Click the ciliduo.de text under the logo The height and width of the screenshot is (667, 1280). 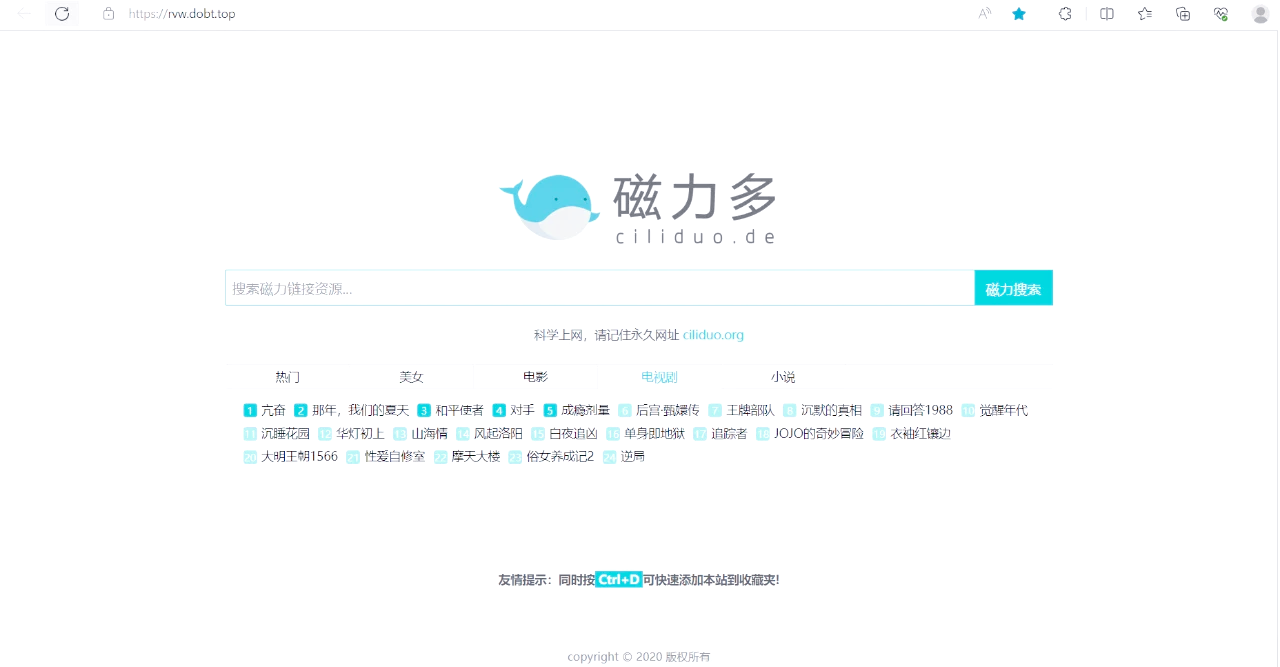pos(696,237)
